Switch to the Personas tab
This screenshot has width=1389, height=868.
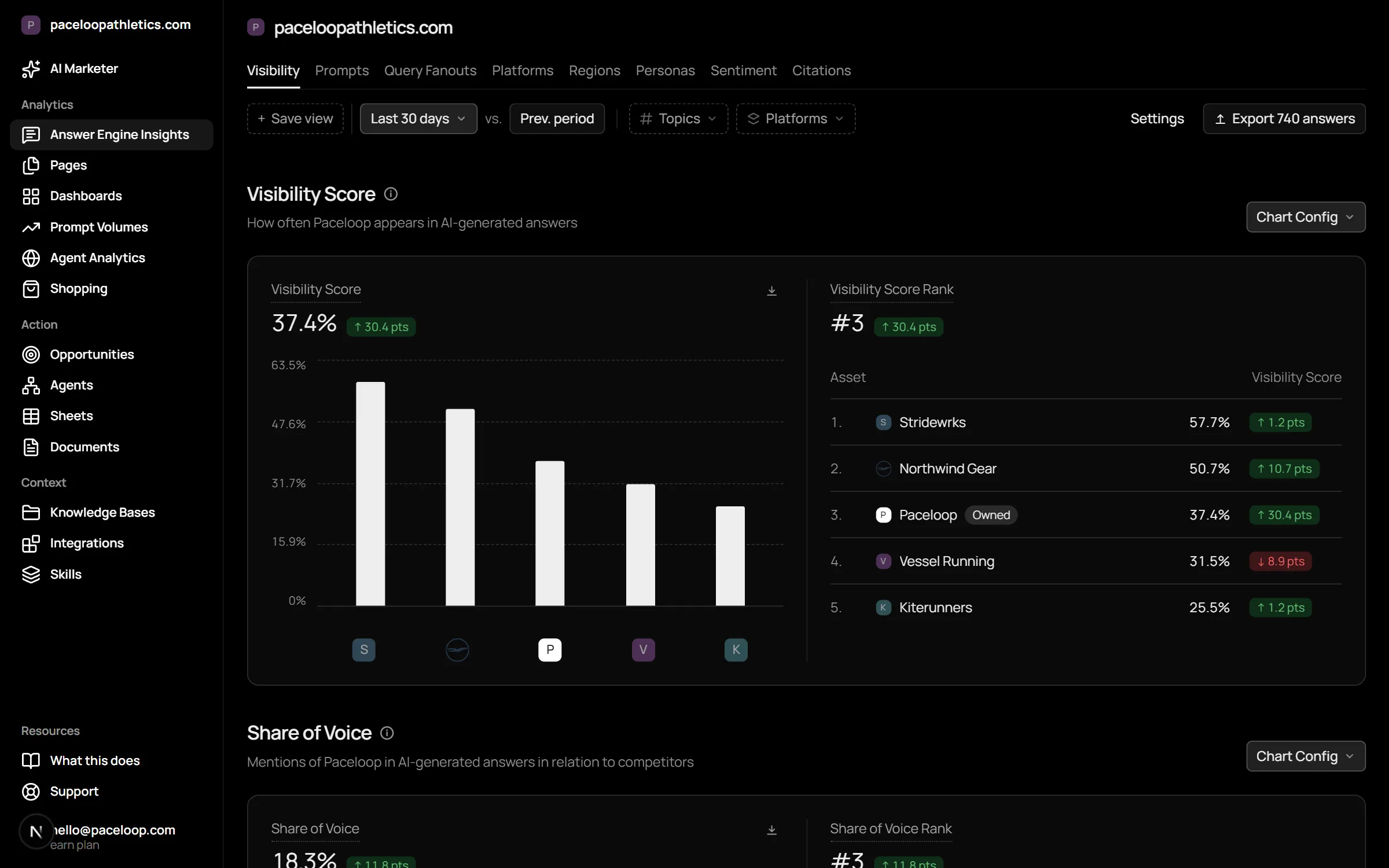tap(665, 71)
